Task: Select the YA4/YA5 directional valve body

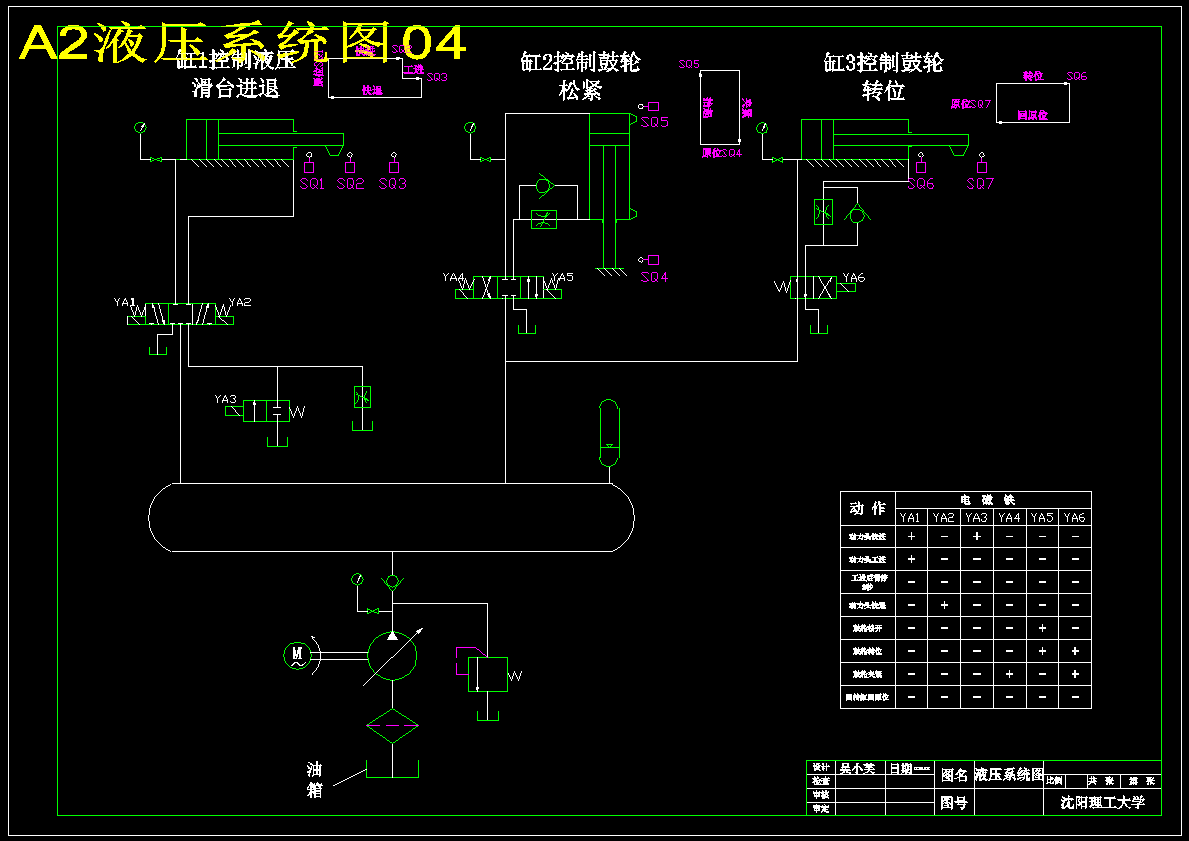Action: point(509,288)
